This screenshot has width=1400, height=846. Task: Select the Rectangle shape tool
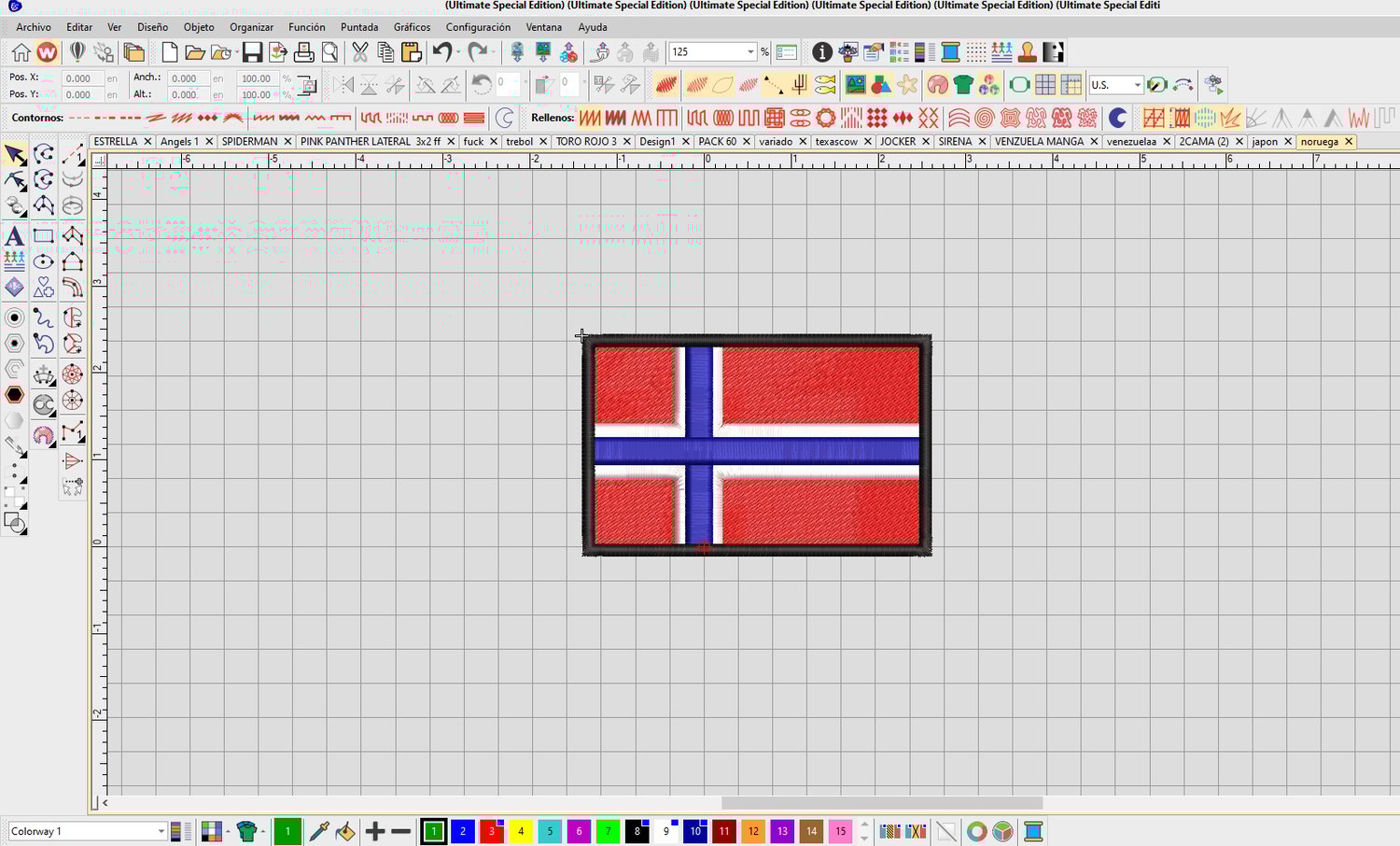point(43,235)
